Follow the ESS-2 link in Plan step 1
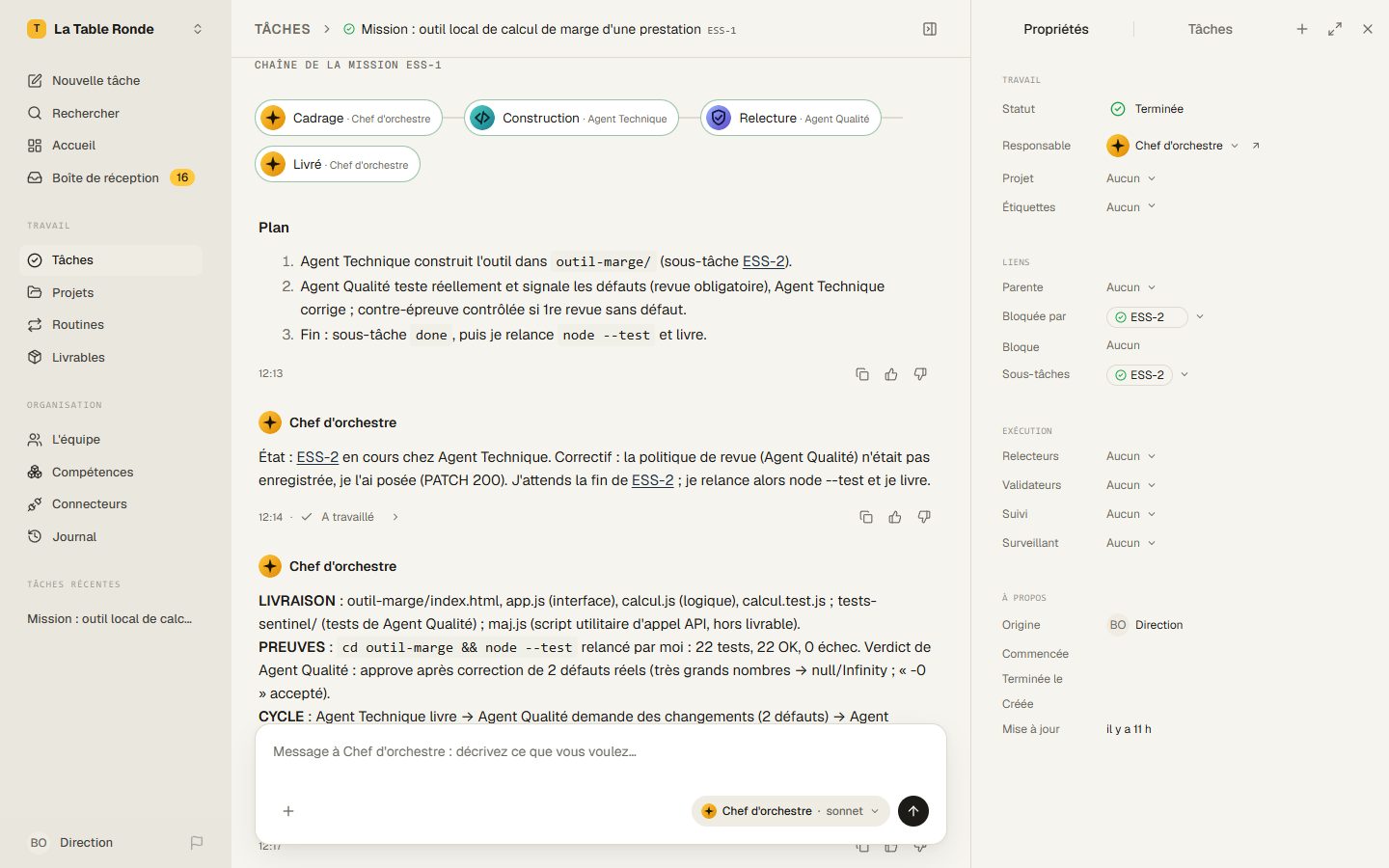Image resolution: width=1389 pixels, height=868 pixels. coord(764,261)
